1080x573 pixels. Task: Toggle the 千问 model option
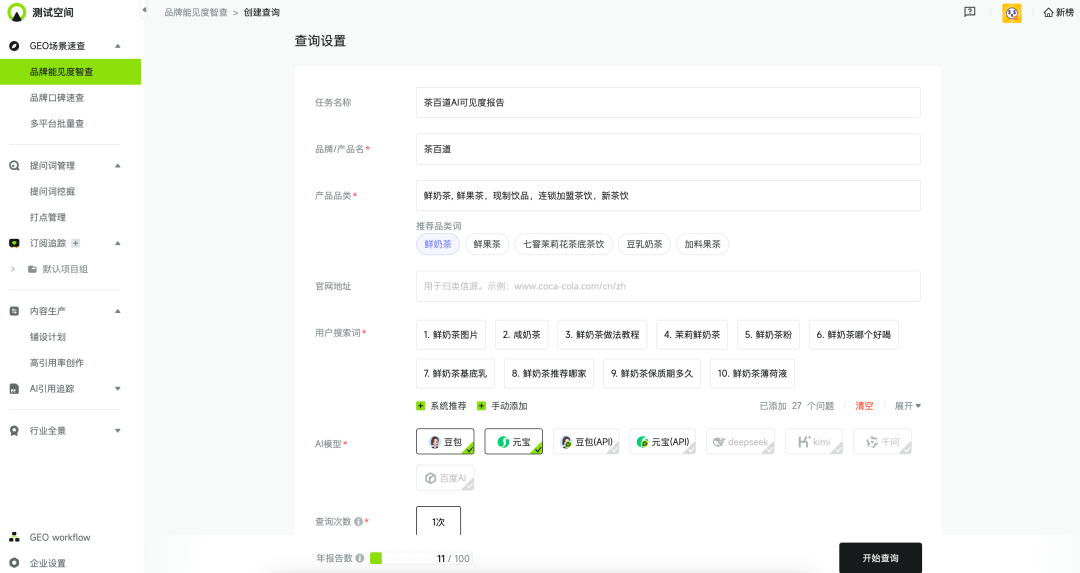(882, 441)
